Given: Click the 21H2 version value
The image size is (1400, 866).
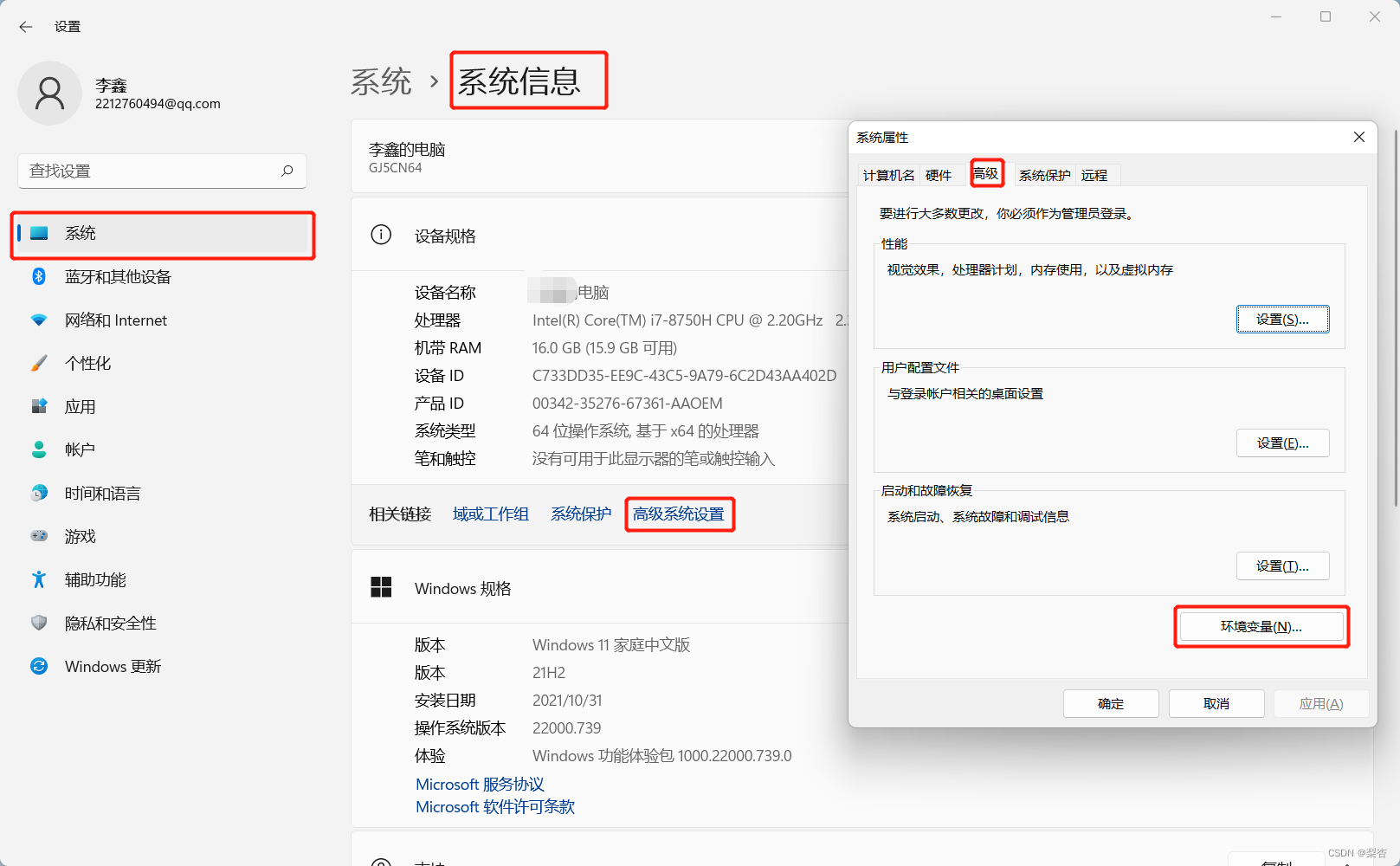Looking at the screenshot, I should click(549, 672).
